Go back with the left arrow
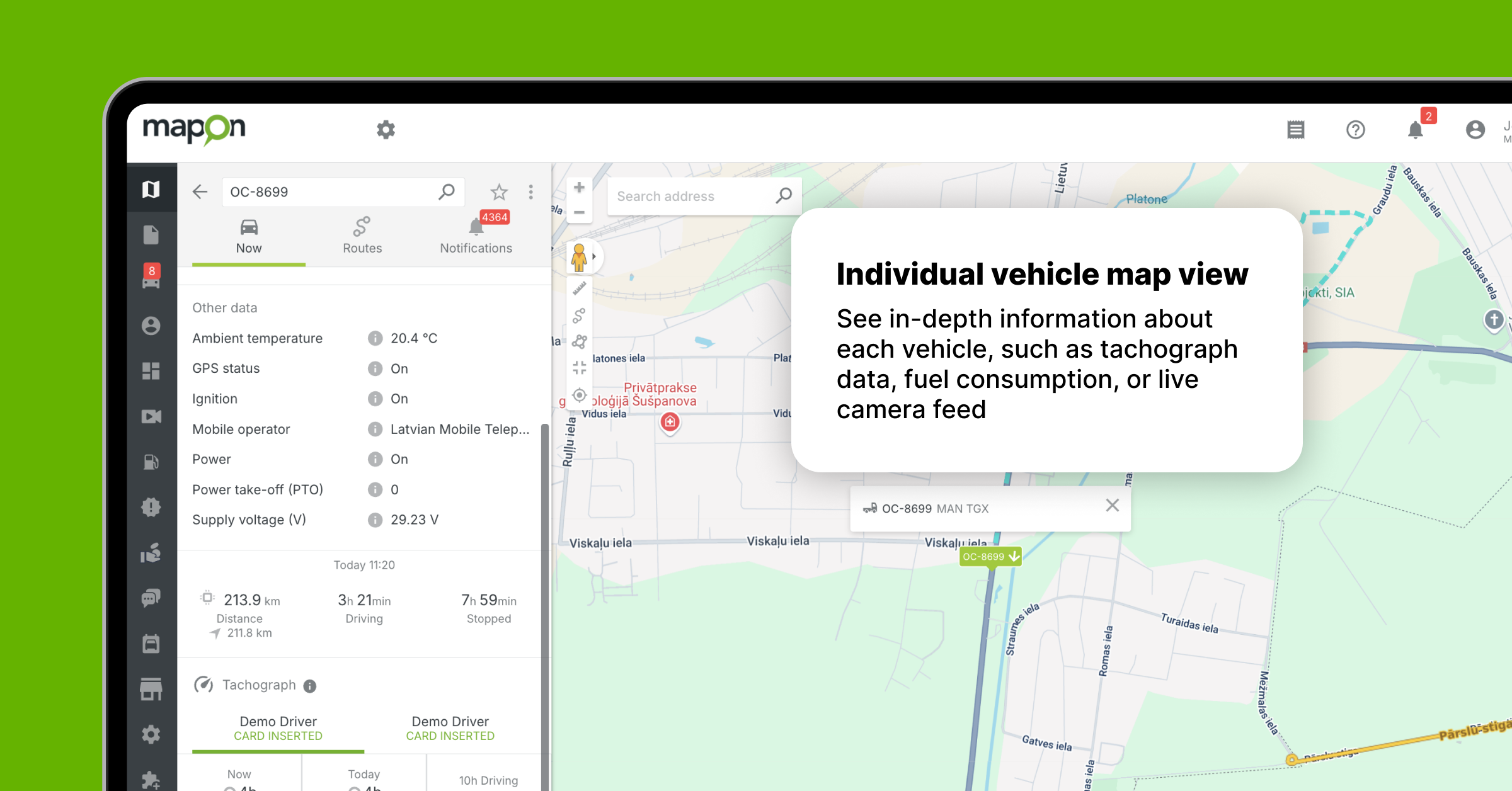 (200, 191)
